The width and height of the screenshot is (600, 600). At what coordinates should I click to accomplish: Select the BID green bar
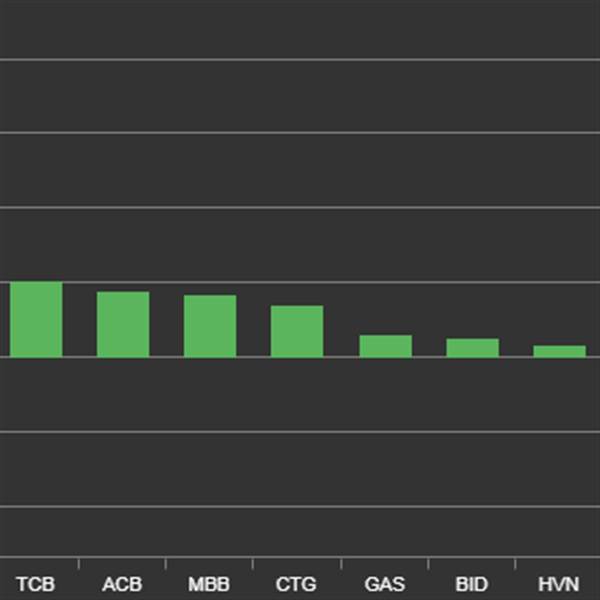click(473, 348)
